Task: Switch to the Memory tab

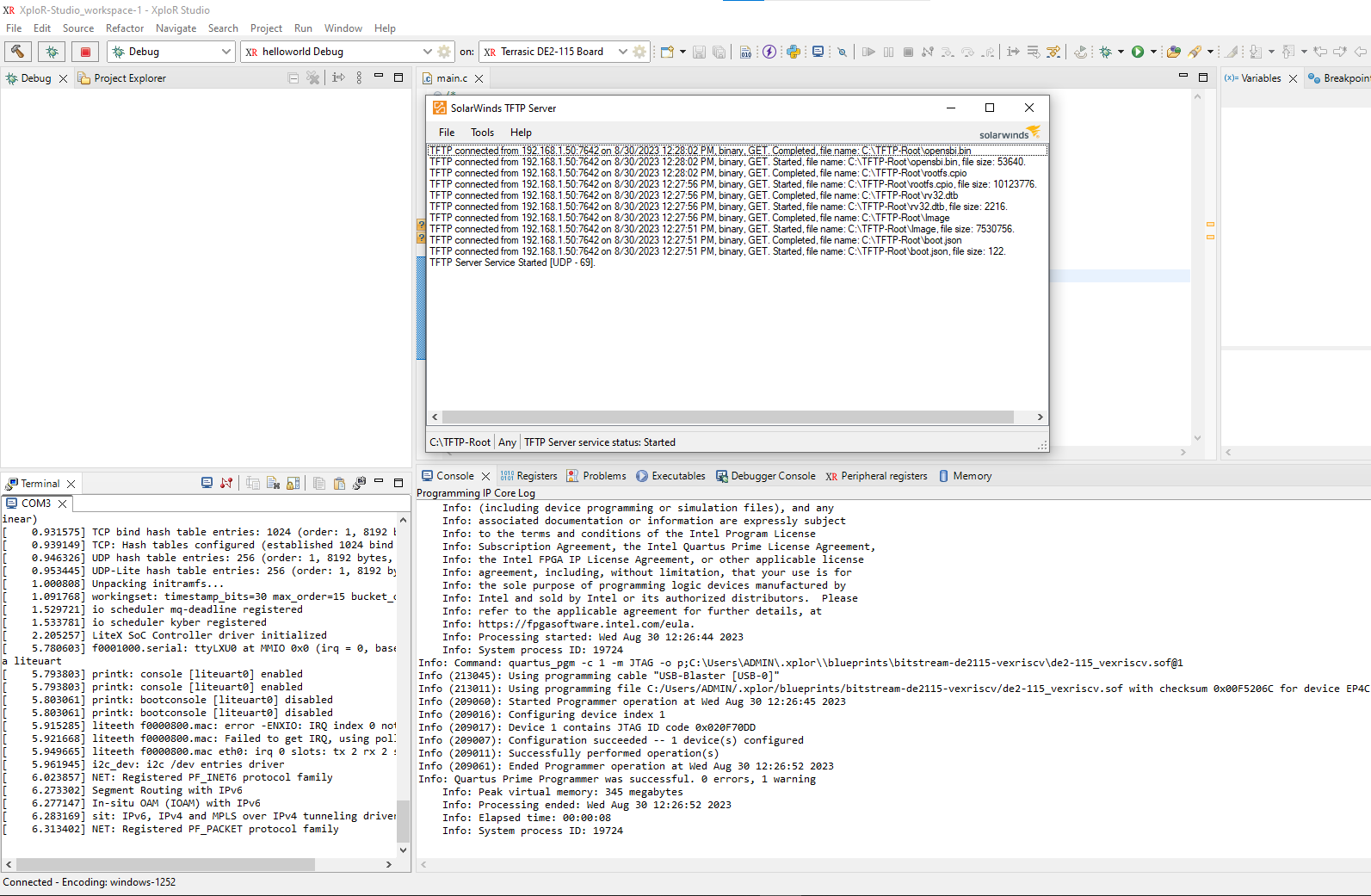Action: point(965,476)
